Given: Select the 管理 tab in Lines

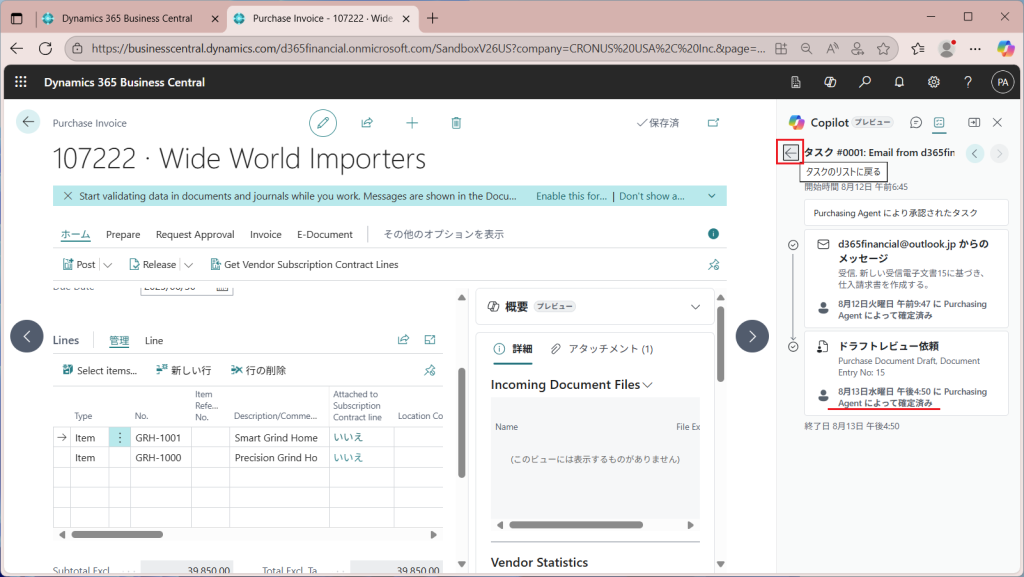Looking at the screenshot, I should coord(119,340).
